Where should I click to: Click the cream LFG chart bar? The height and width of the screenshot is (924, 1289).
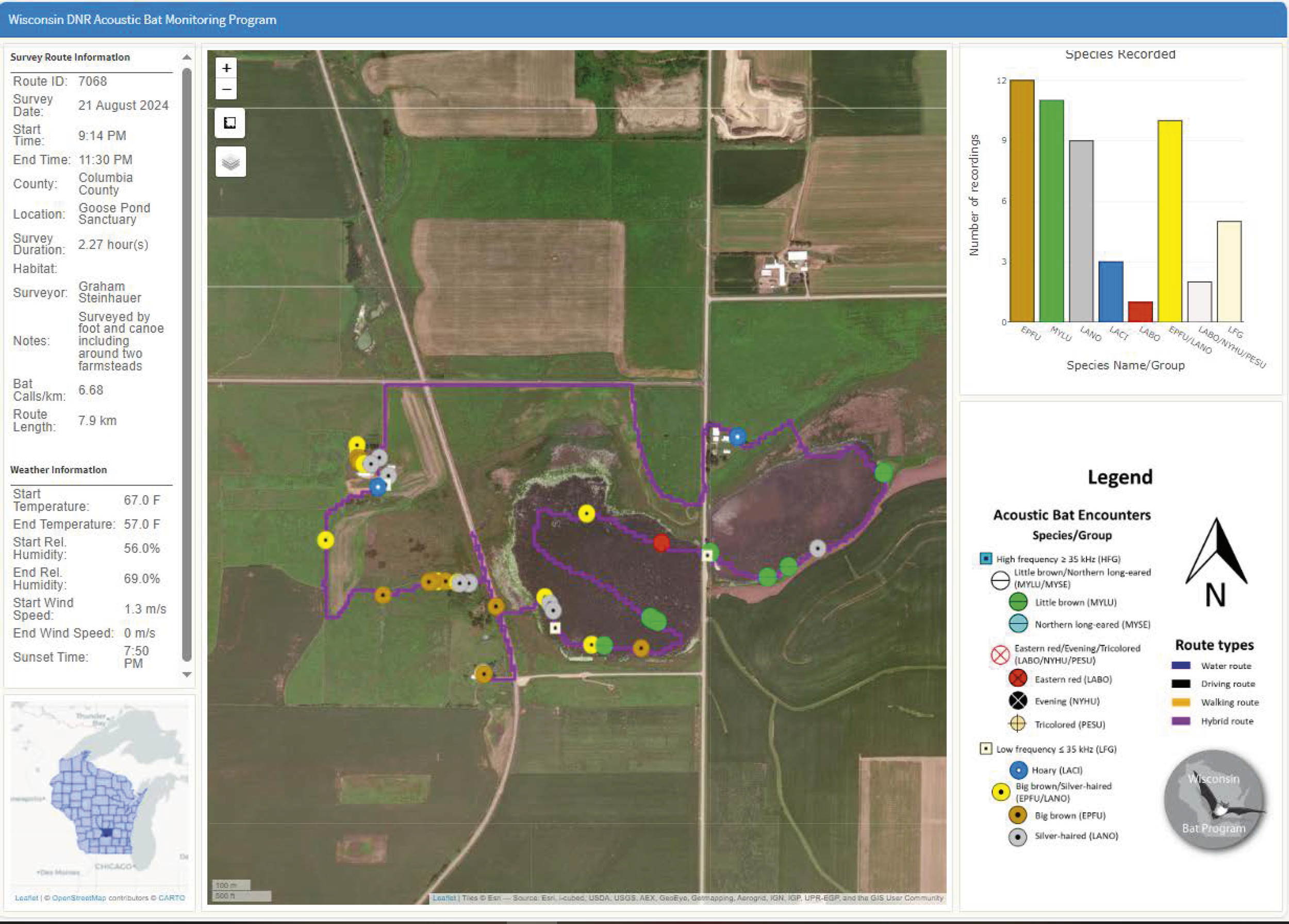(1229, 272)
